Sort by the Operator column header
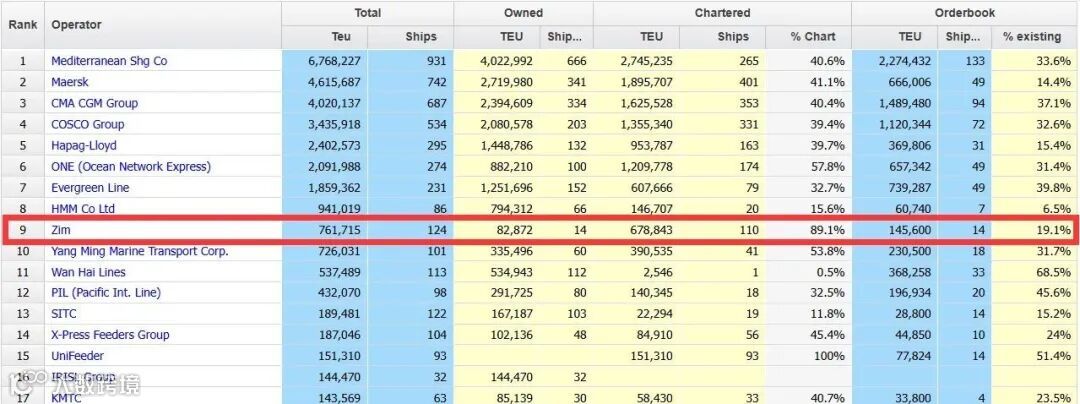 pyautogui.click(x=76, y=25)
